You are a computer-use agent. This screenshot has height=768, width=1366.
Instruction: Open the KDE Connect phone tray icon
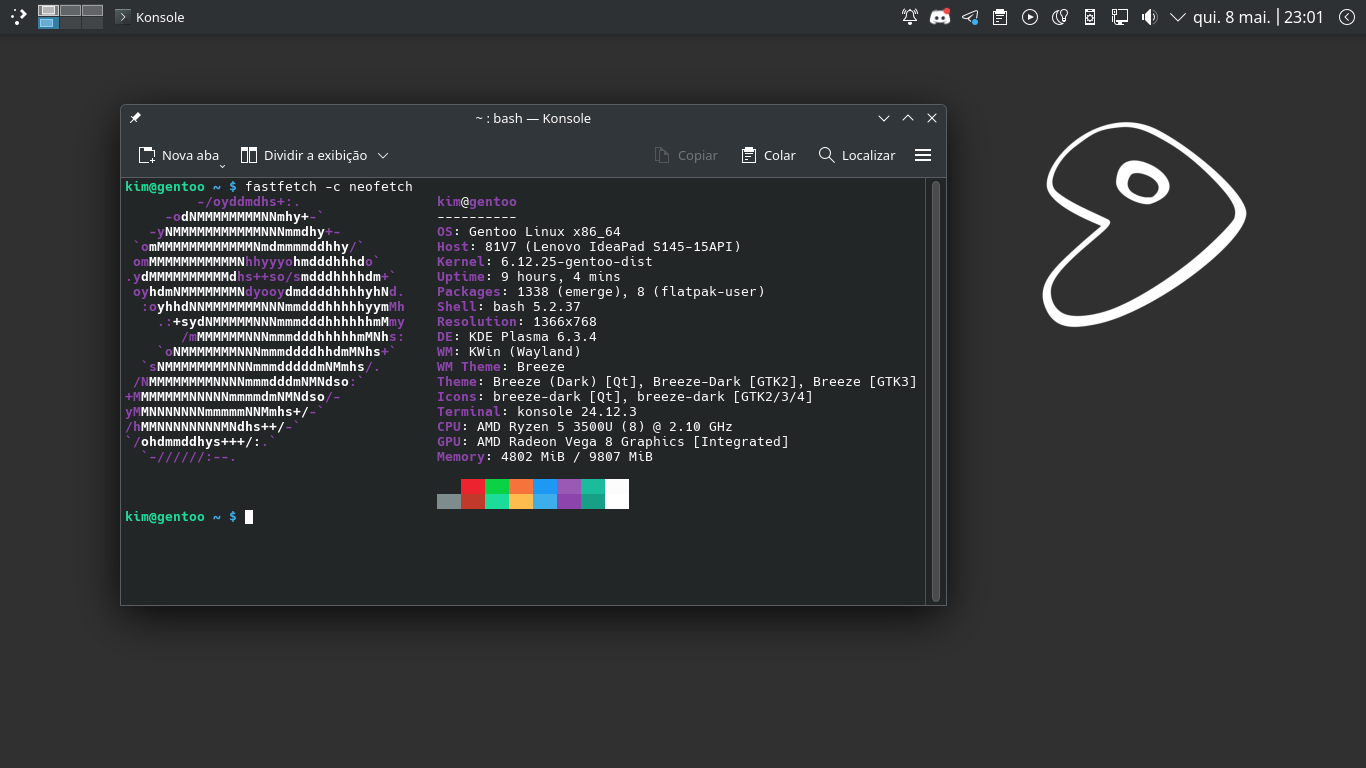click(1090, 17)
